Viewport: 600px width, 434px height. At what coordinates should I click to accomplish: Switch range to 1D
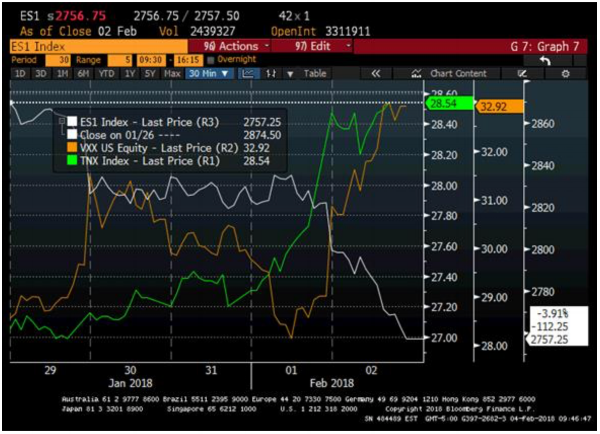[x=20, y=73]
